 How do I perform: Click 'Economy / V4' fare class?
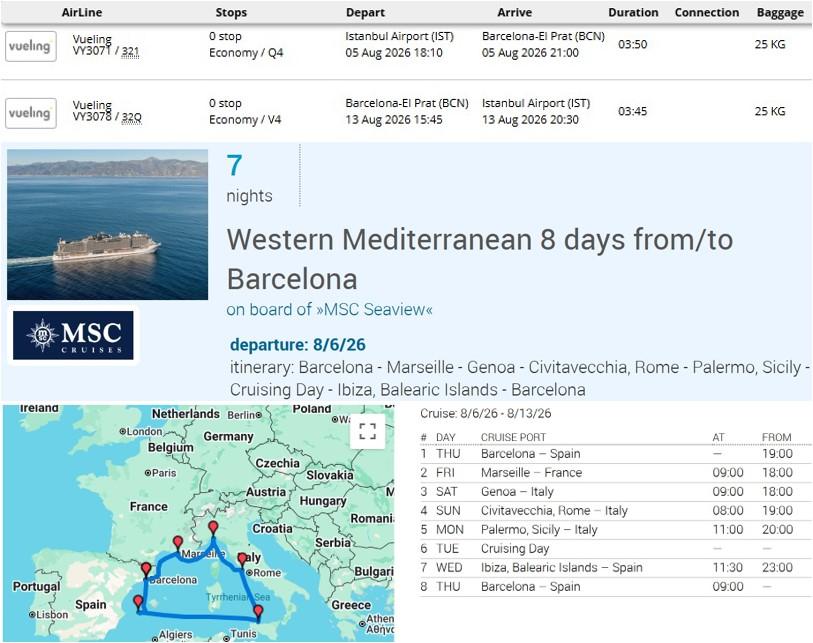pos(245,119)
